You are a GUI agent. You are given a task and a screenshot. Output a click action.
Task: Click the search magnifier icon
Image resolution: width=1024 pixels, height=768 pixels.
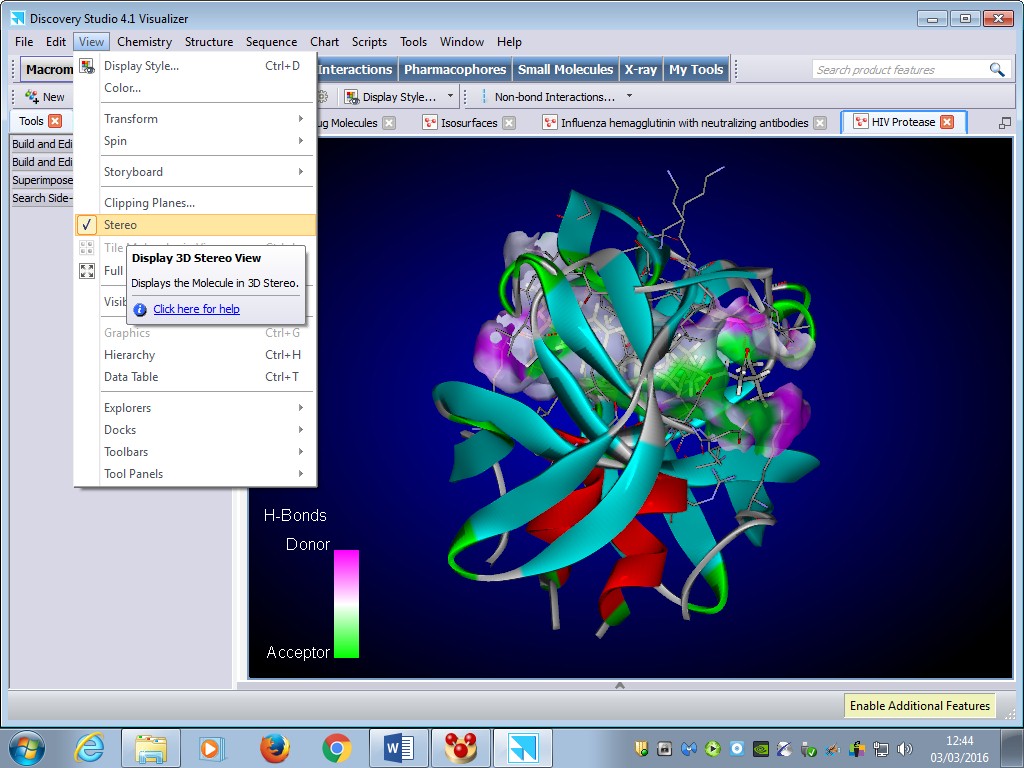[x=996, y=70]
